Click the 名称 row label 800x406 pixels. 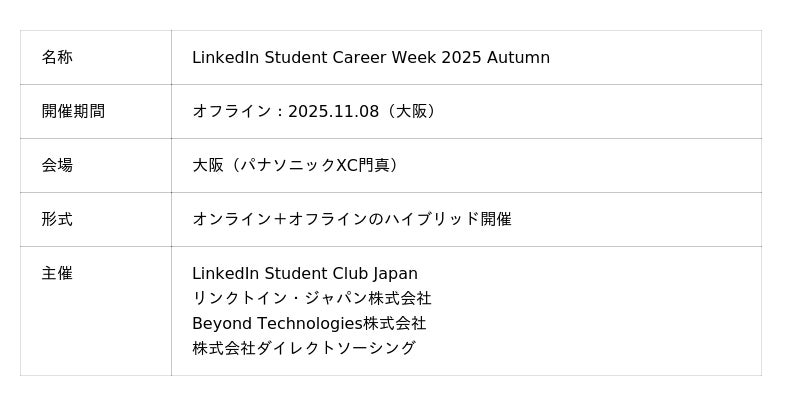[x=57, y=58]
